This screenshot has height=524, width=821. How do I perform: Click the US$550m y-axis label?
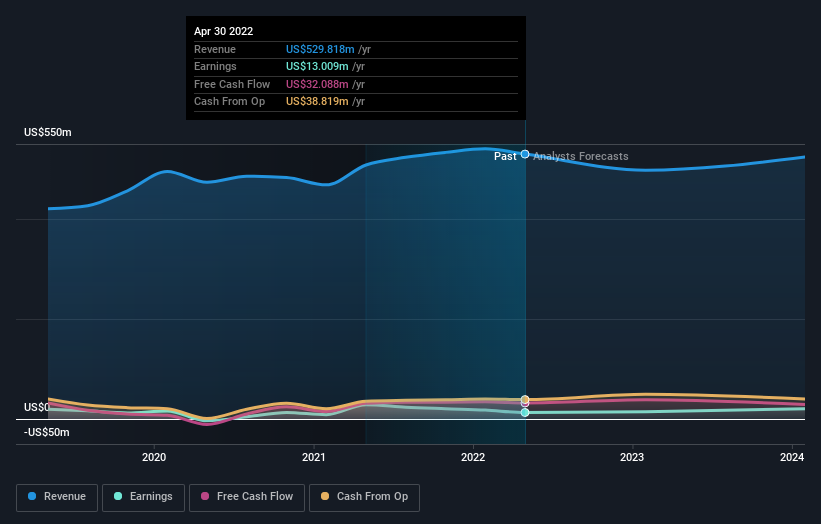(48, 132)
